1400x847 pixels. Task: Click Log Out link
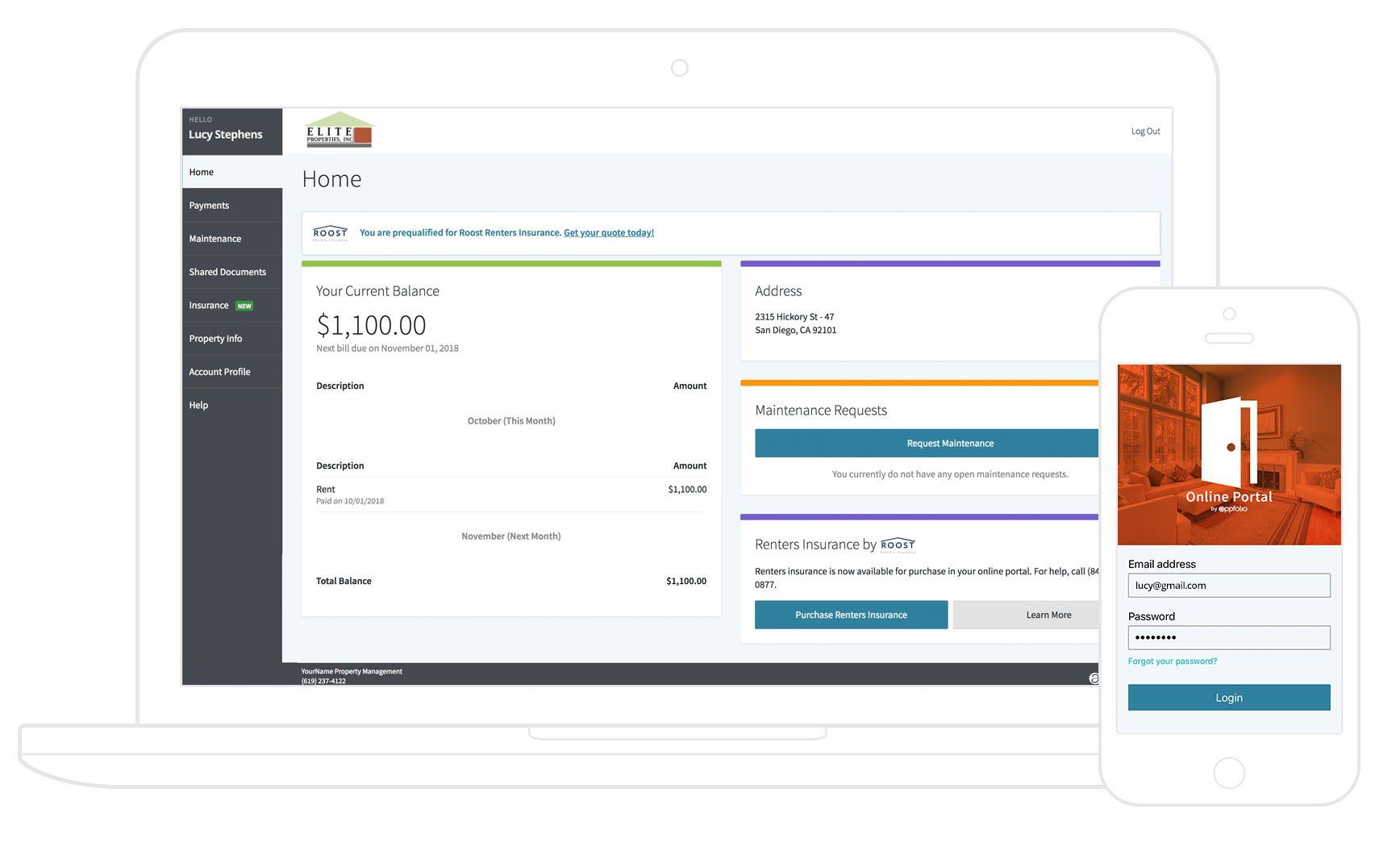tap(1145, 131)
